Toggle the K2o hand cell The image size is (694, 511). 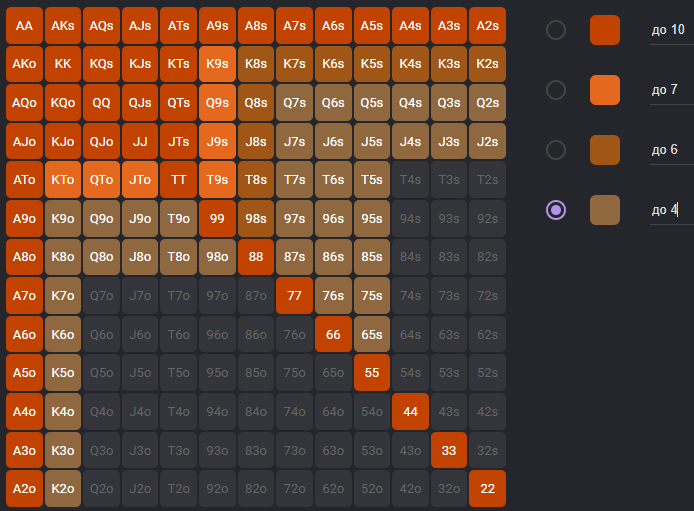63,488
